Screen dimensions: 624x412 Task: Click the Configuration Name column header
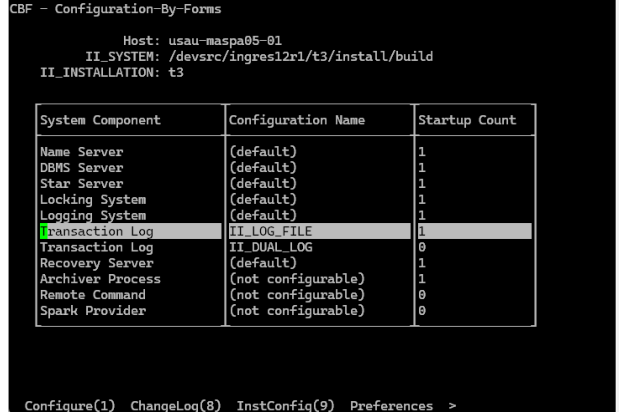[x=297, y=120]
